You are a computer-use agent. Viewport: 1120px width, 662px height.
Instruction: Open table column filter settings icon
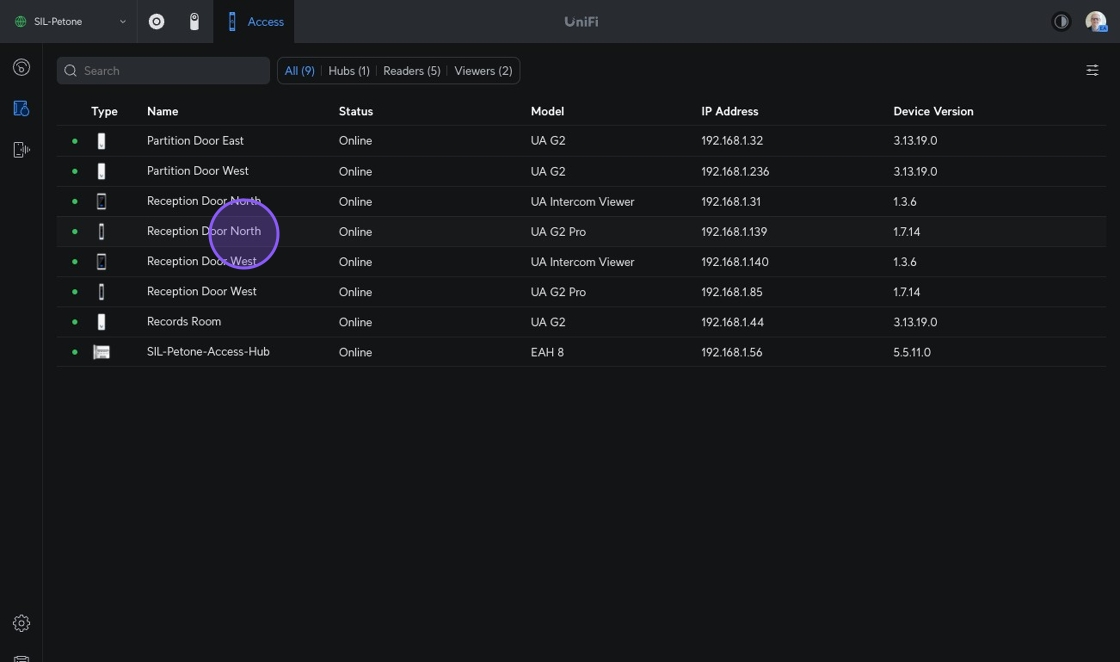tap(1092, 70)
